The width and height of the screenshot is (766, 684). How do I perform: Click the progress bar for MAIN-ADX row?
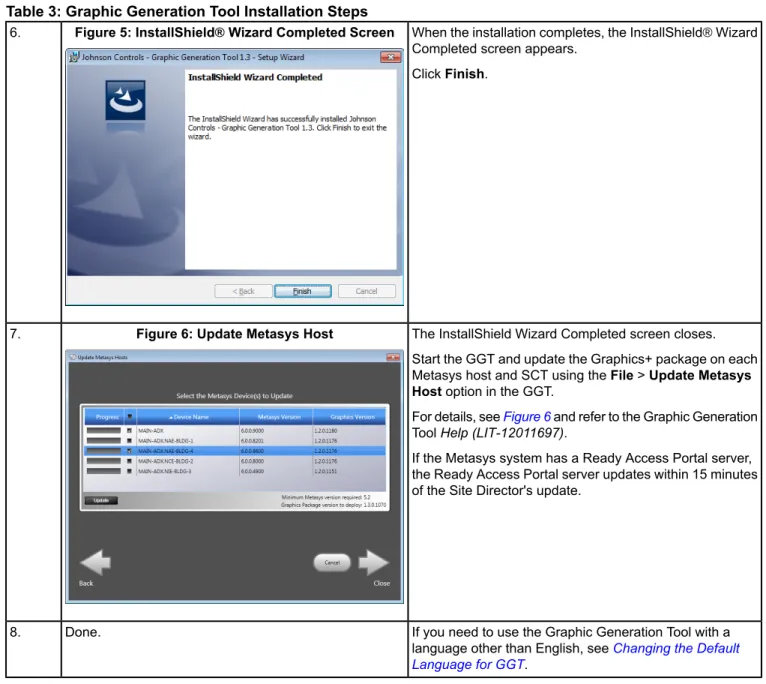pos(104,430)
